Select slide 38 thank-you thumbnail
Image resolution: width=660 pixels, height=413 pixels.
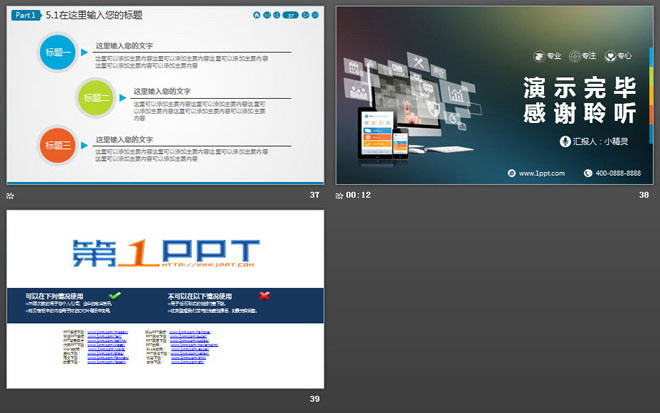click(494, 95)
